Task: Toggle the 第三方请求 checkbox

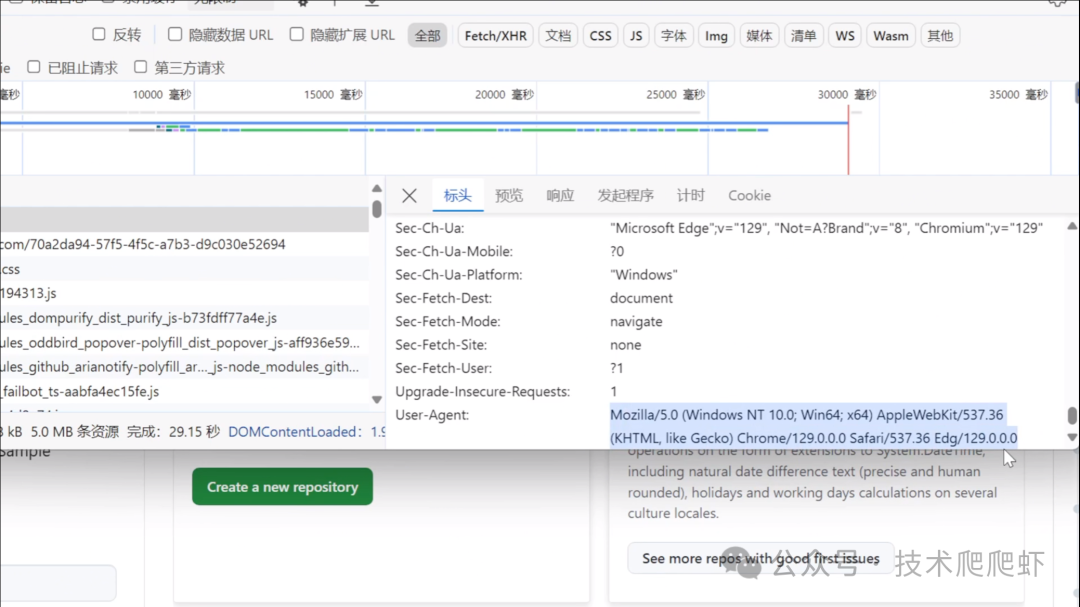Action: (141, 68)
